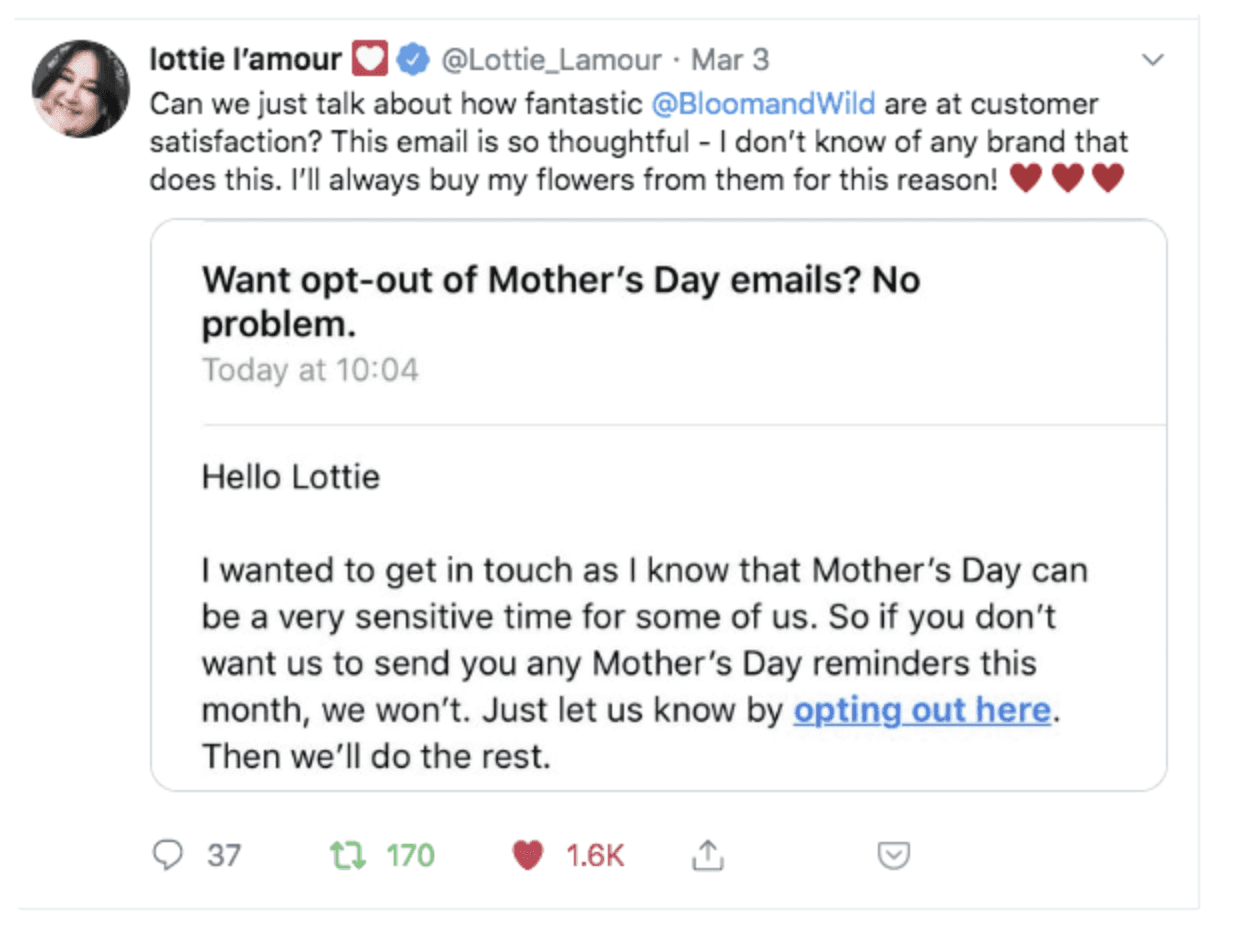The image size is (1234, 940).
Task: Click the share upload arrow icon
Action: pyautogui.click(x=707, y=854)
